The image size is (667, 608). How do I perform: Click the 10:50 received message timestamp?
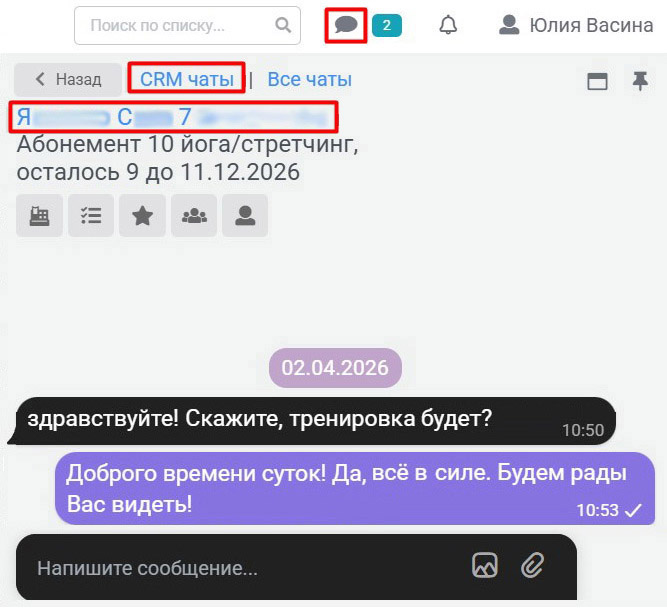click(583, 430)
